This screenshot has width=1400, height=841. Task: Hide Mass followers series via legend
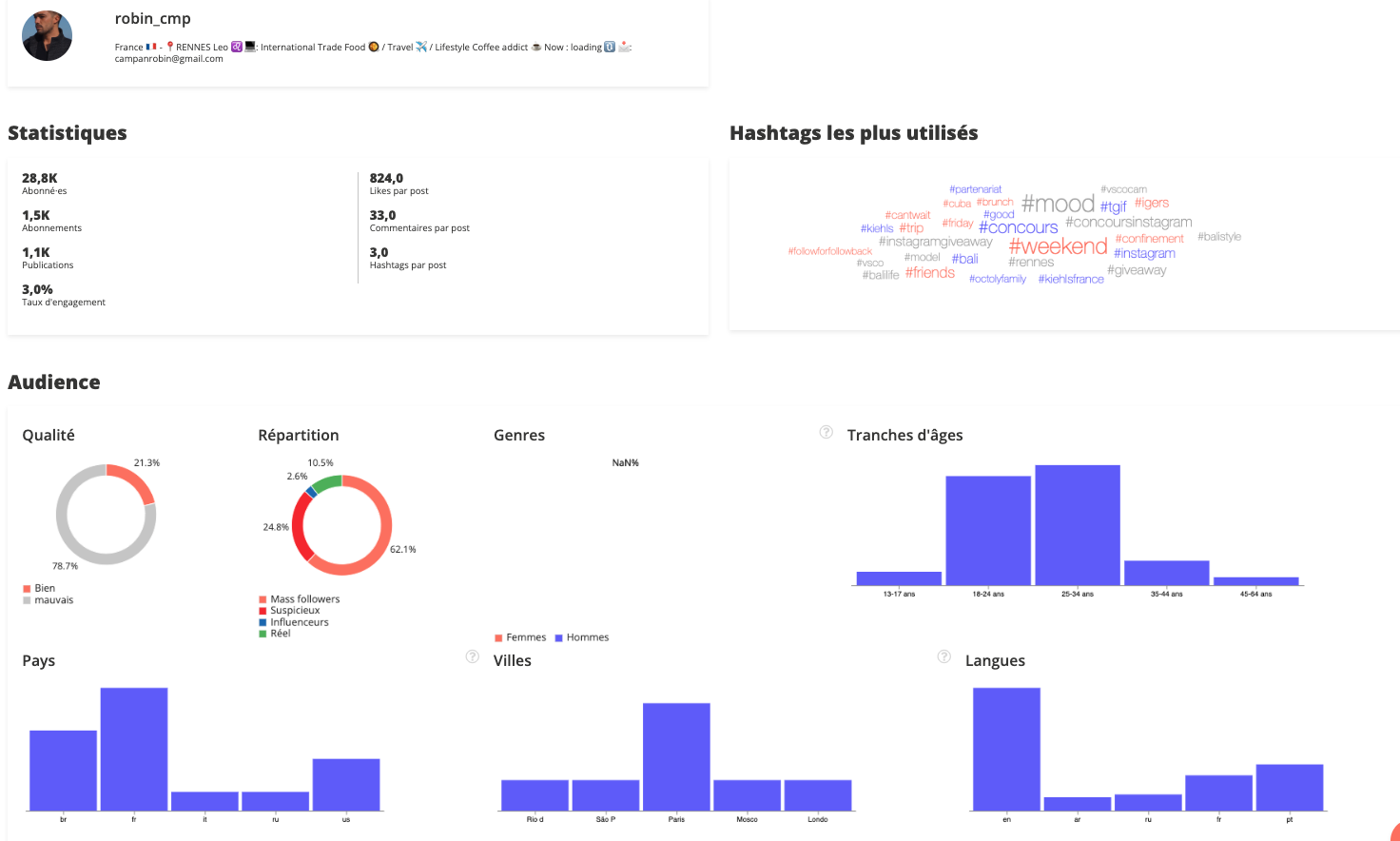pos(299,599)
